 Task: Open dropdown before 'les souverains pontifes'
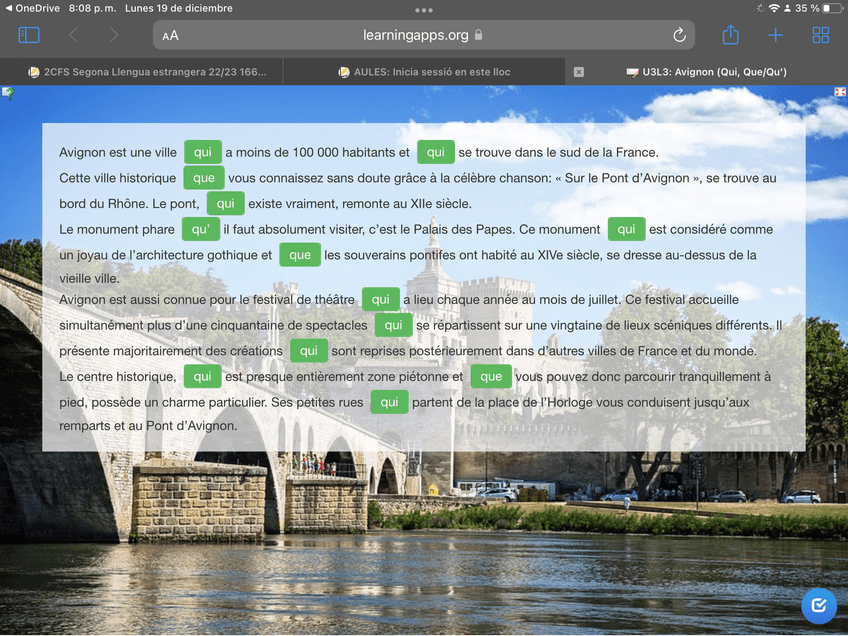tap(300, 255)
